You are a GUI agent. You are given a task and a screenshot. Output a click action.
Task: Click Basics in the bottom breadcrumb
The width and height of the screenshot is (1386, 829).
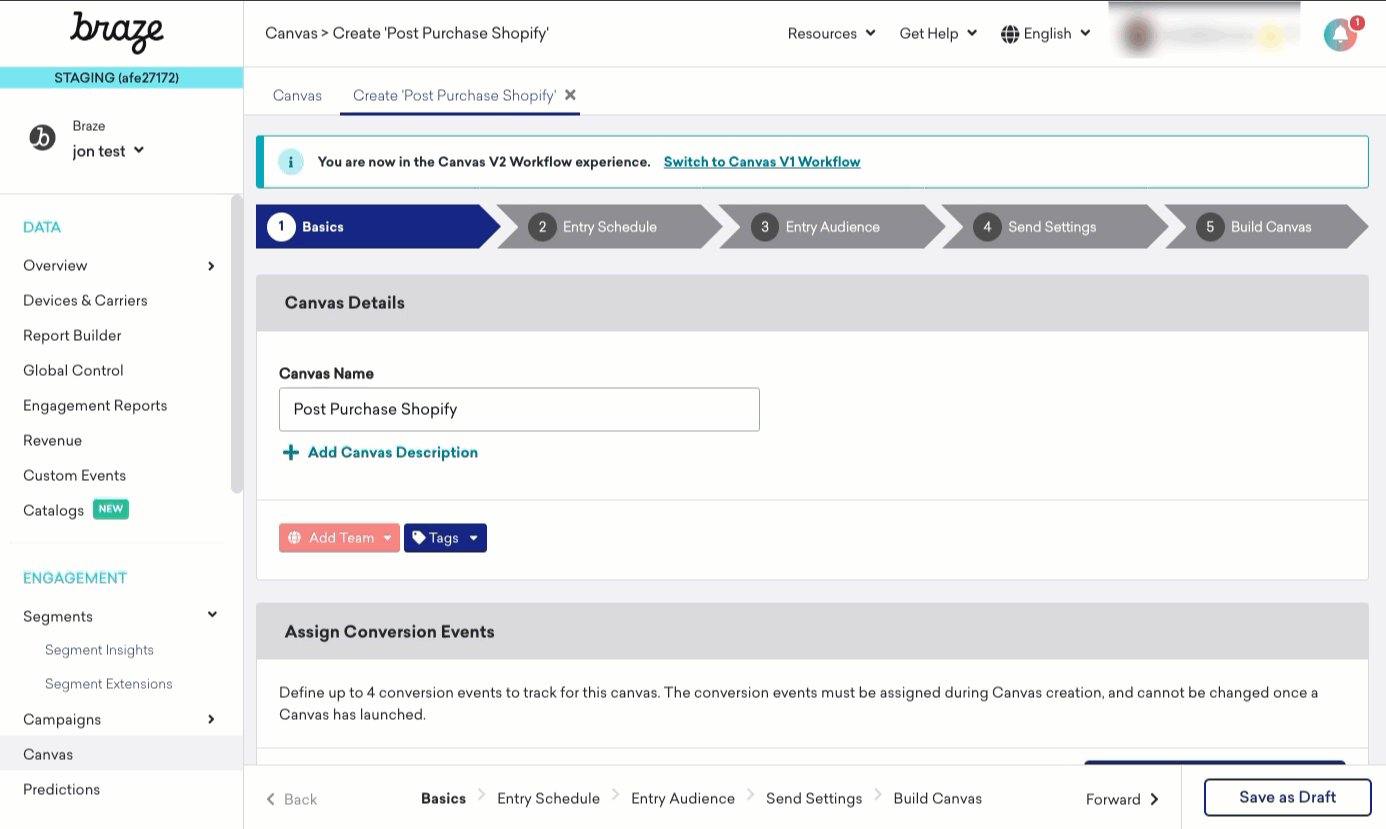pos(444,798)
